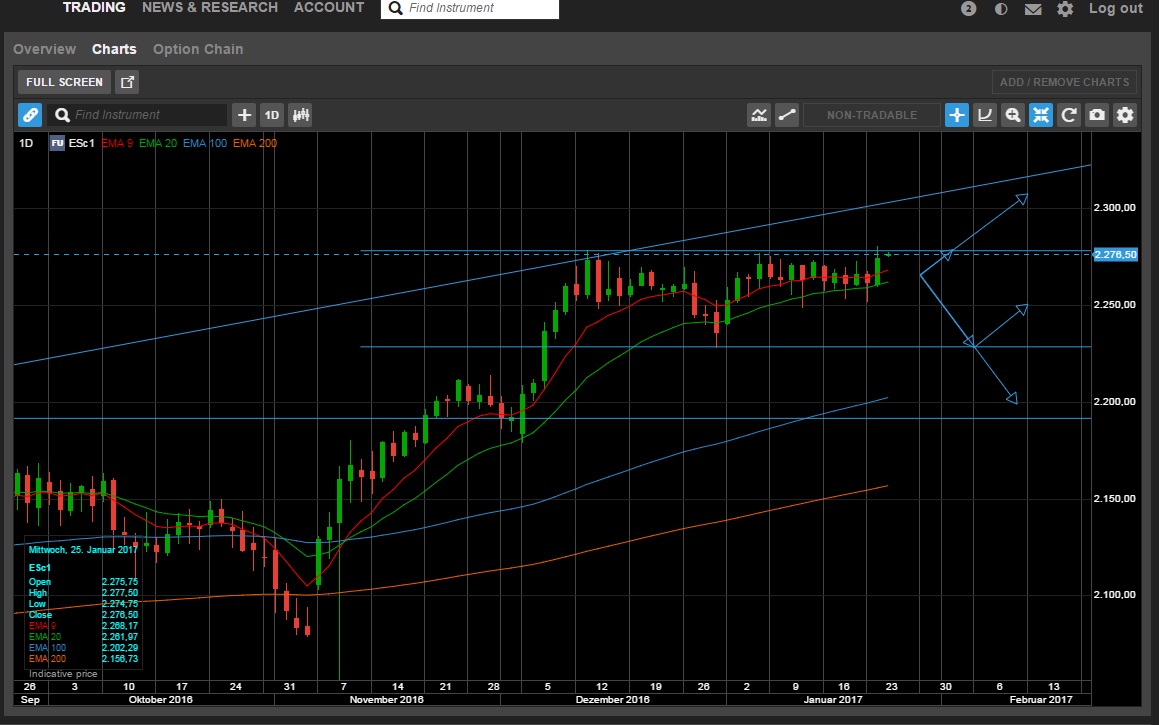Open chart settings gear in toolbar
Image resolution: width=1165 pixels, height=725 pixels.
click(1126, 115)
